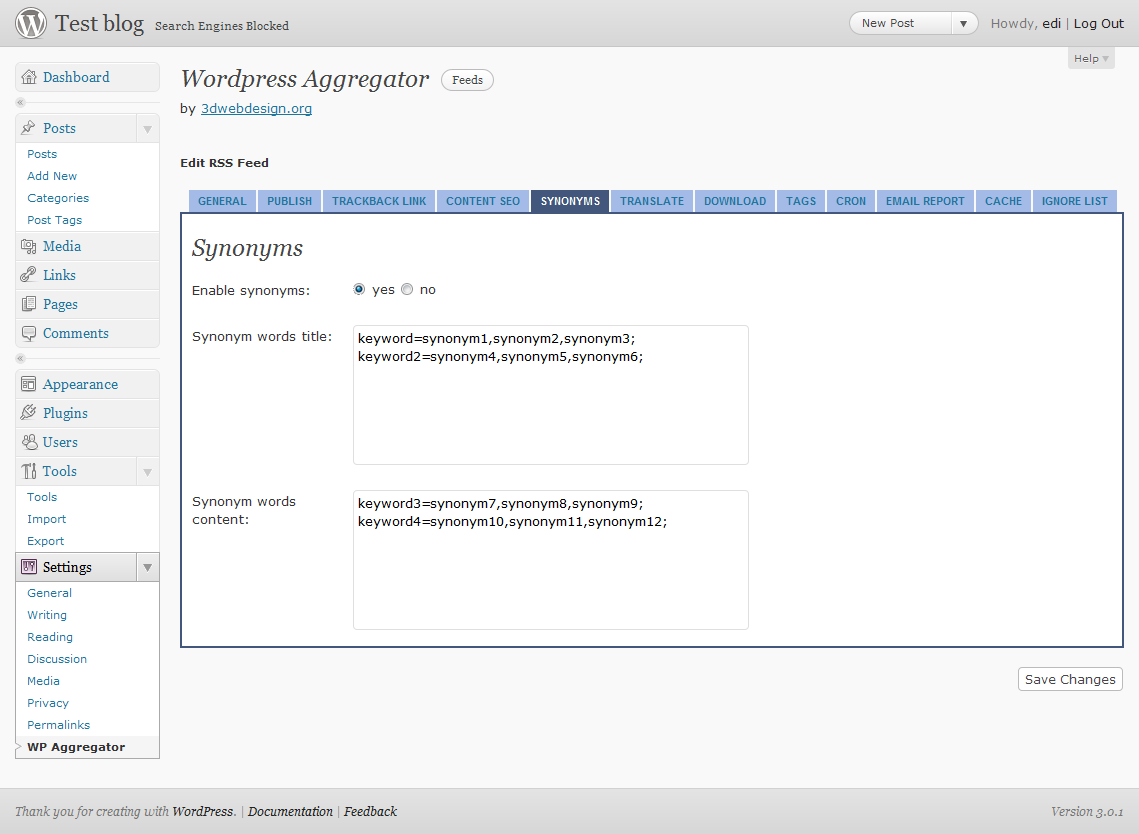The image size is (1139, 834).
Task: Open the CONTENT SEO tab
Action: 483,201
